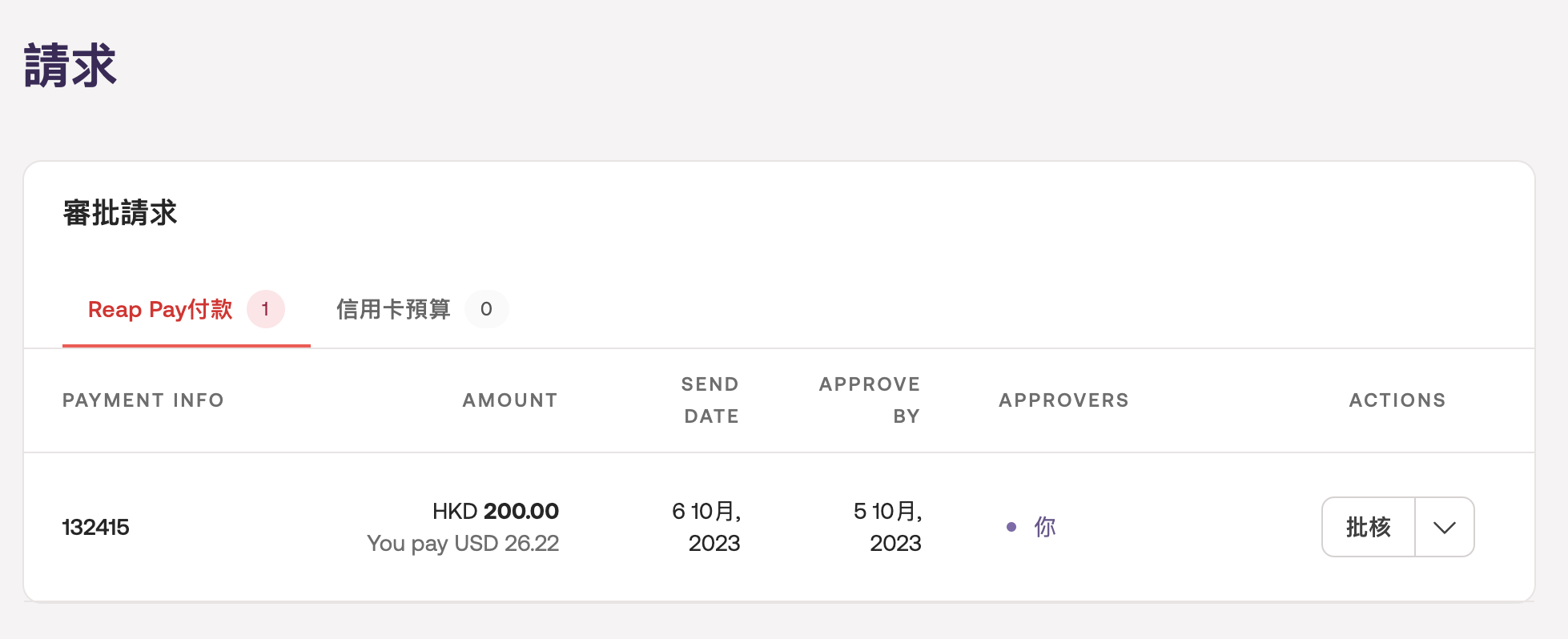Click the approver name 你
Viewport: 1568px width, 639px height.
(1045, 527)
